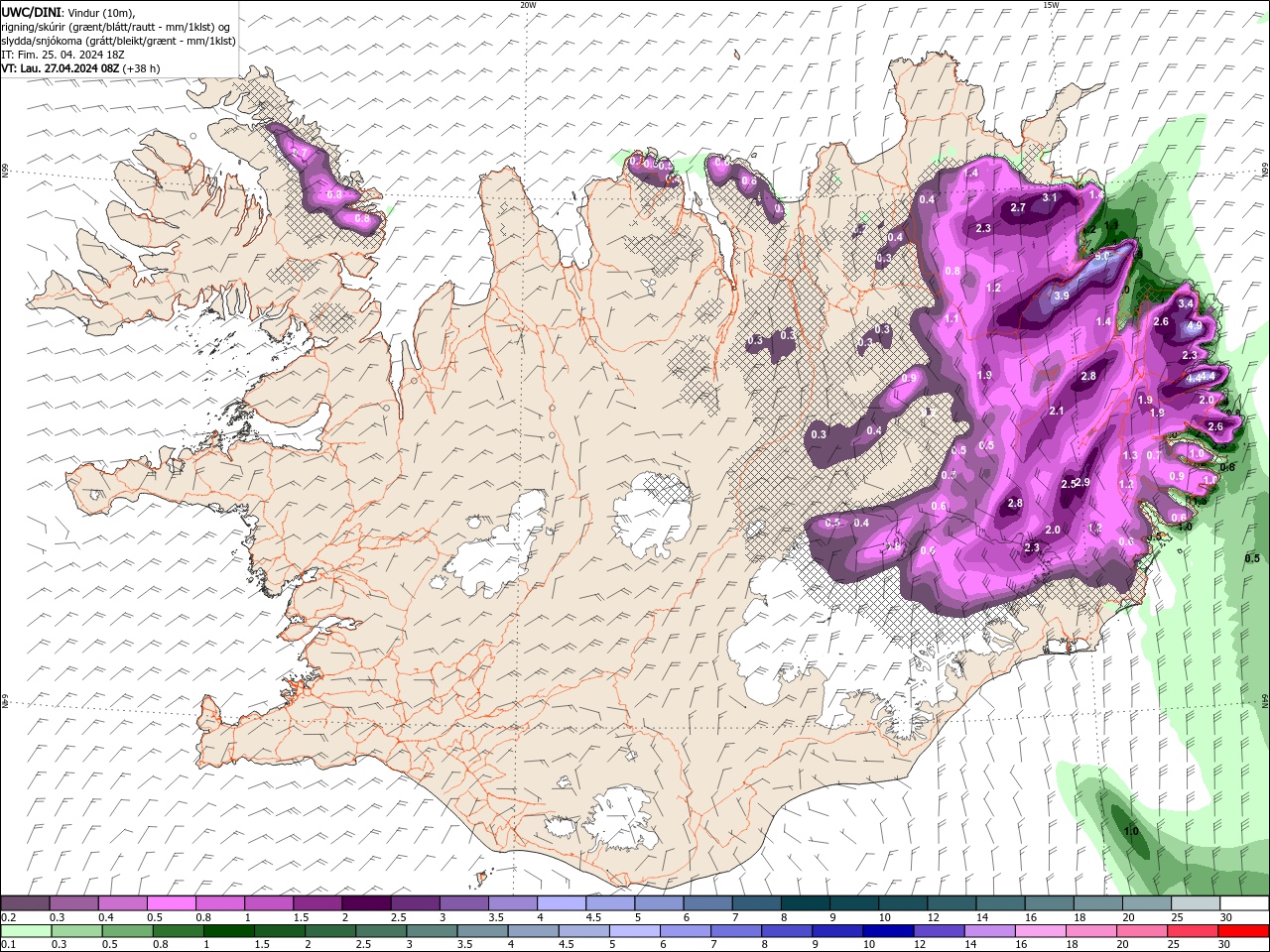Click the 1.1 snowfall value on the map
Viewport: 1270px width, 952px height.
(x=952, y=318)
